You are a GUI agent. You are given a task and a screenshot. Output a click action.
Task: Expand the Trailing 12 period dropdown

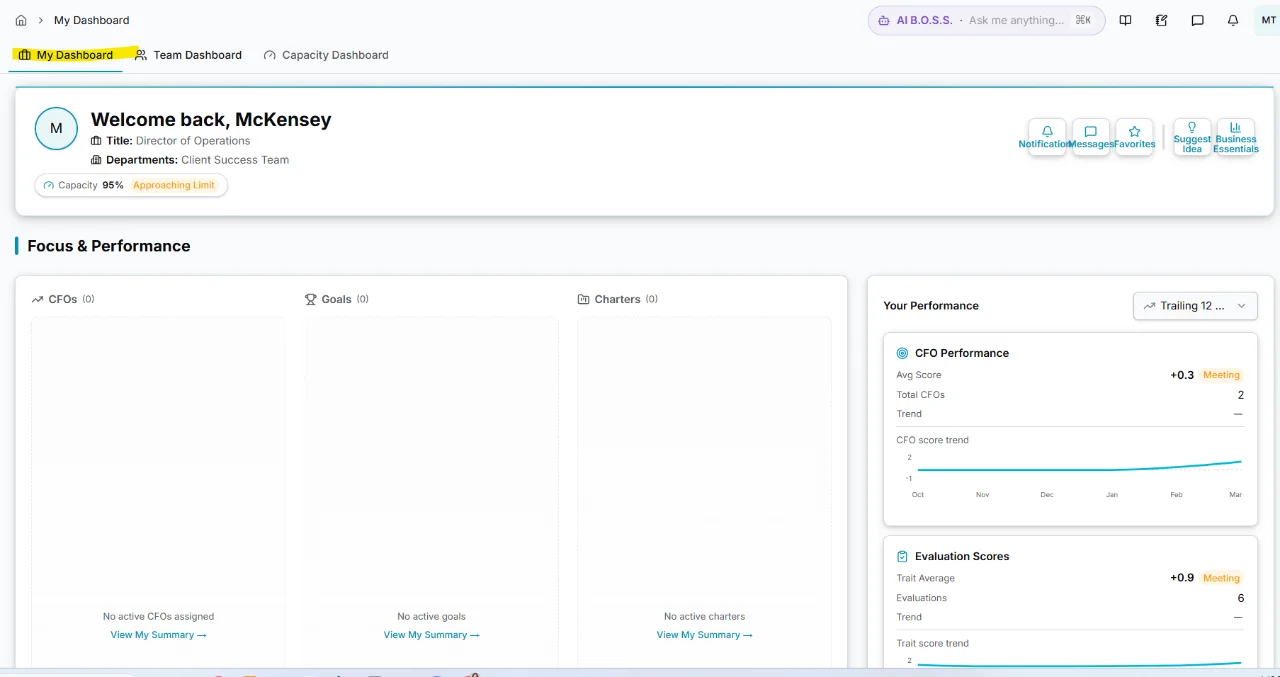(x=1195, y=306)
